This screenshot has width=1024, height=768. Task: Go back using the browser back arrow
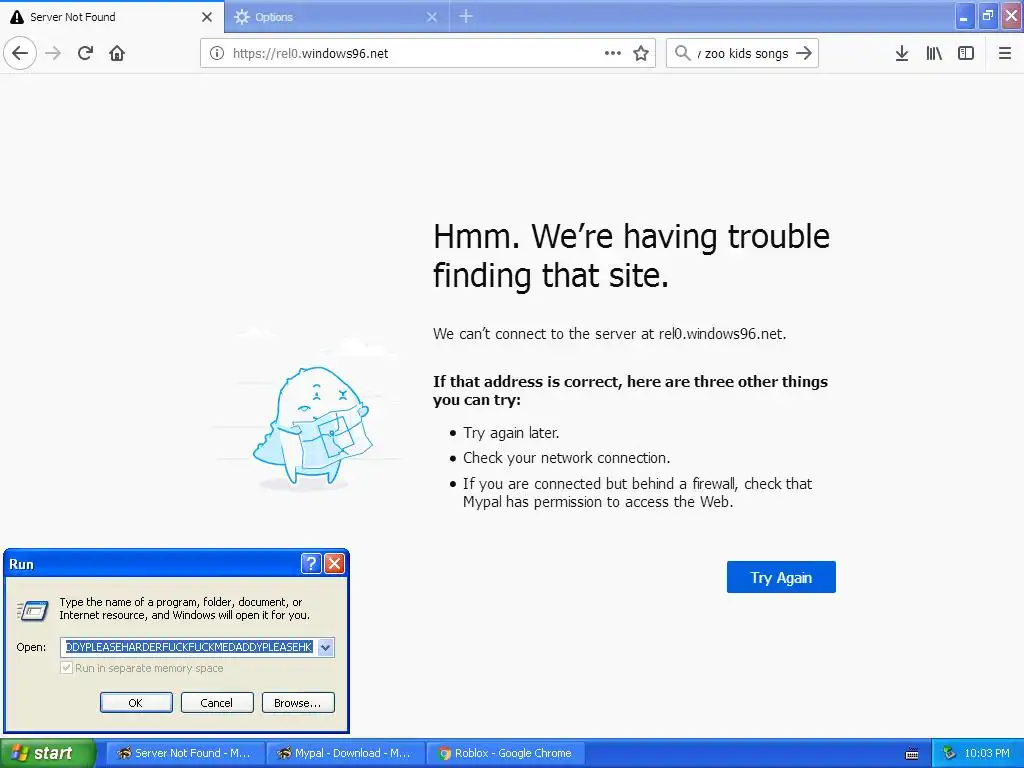coord(20,53)
